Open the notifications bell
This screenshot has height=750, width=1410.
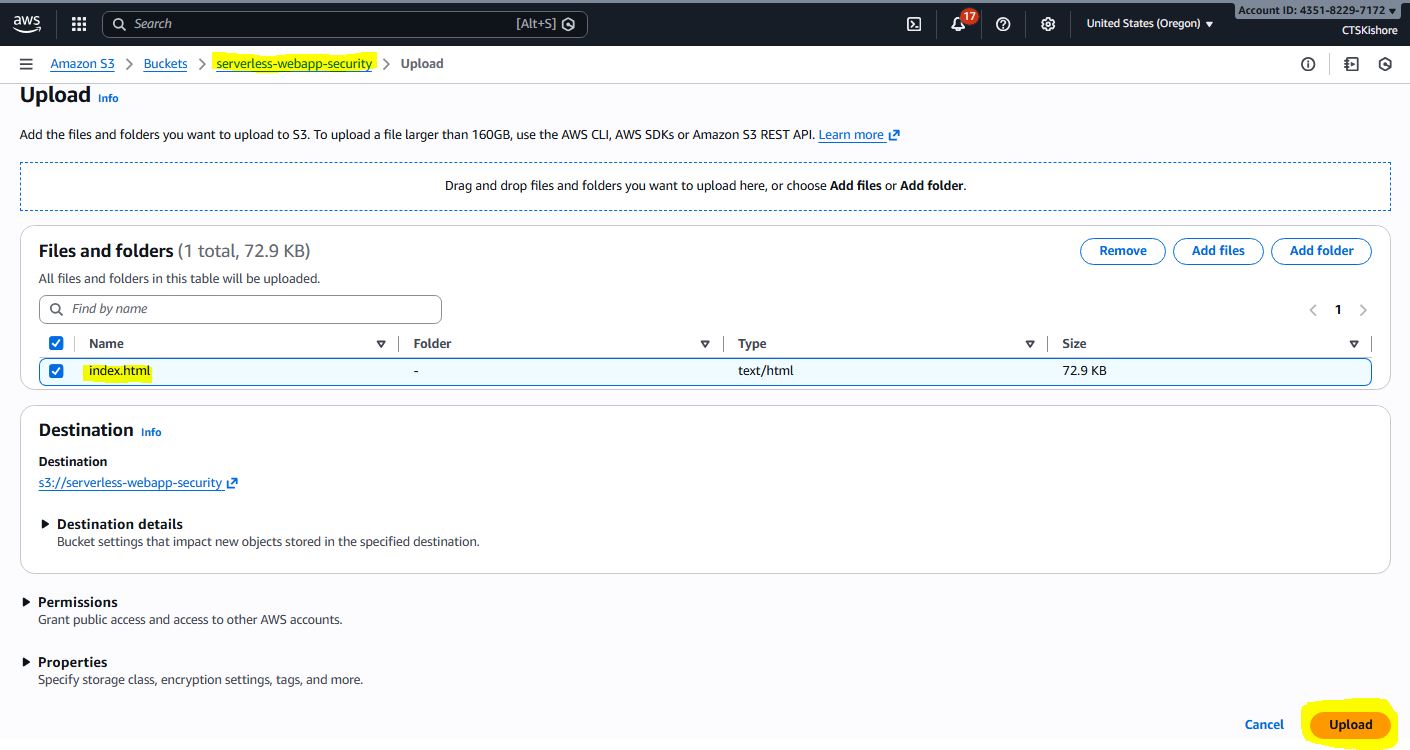point(958,24)
